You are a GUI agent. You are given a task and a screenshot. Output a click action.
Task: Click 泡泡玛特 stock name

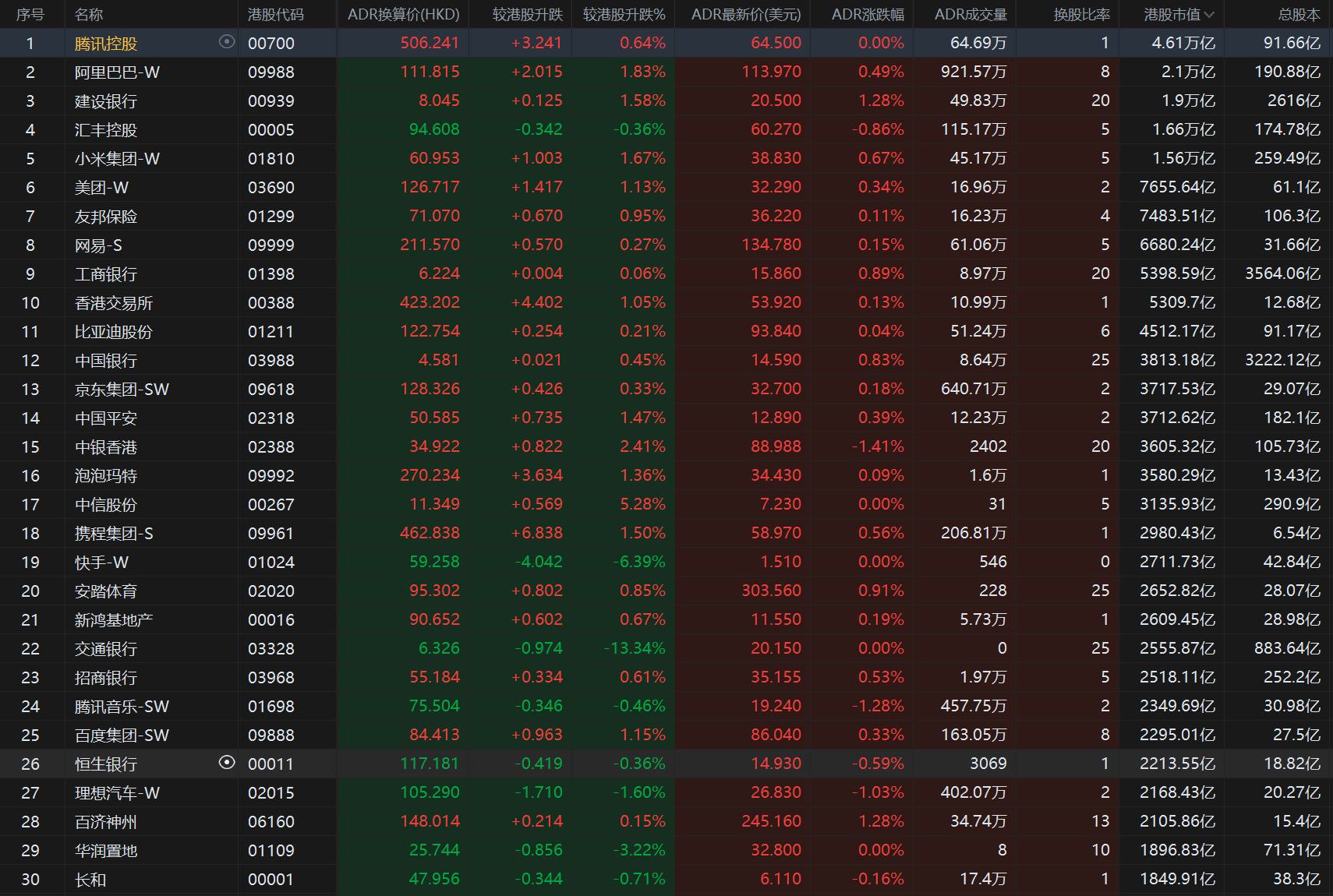[105, 476]
